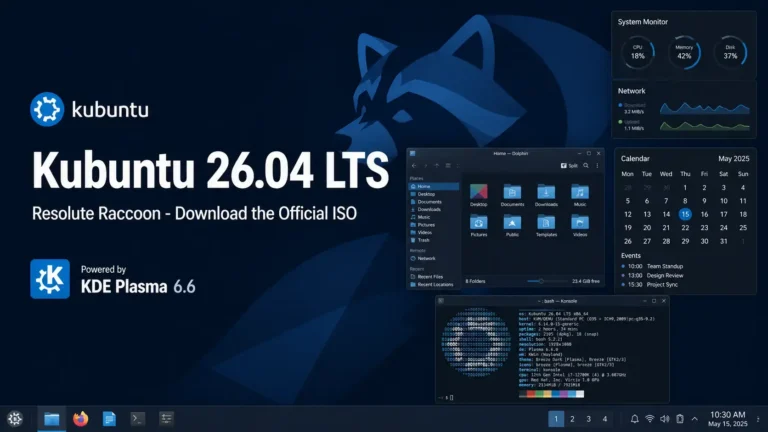Select Home in Dolphin Places sidebar

coord(434,186)
